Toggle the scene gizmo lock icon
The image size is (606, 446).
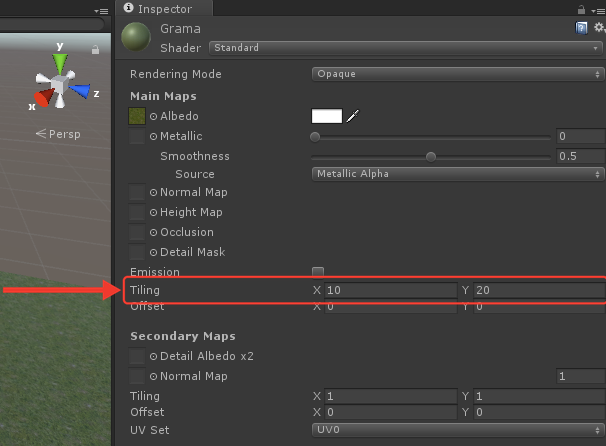(x=95, y=50)
